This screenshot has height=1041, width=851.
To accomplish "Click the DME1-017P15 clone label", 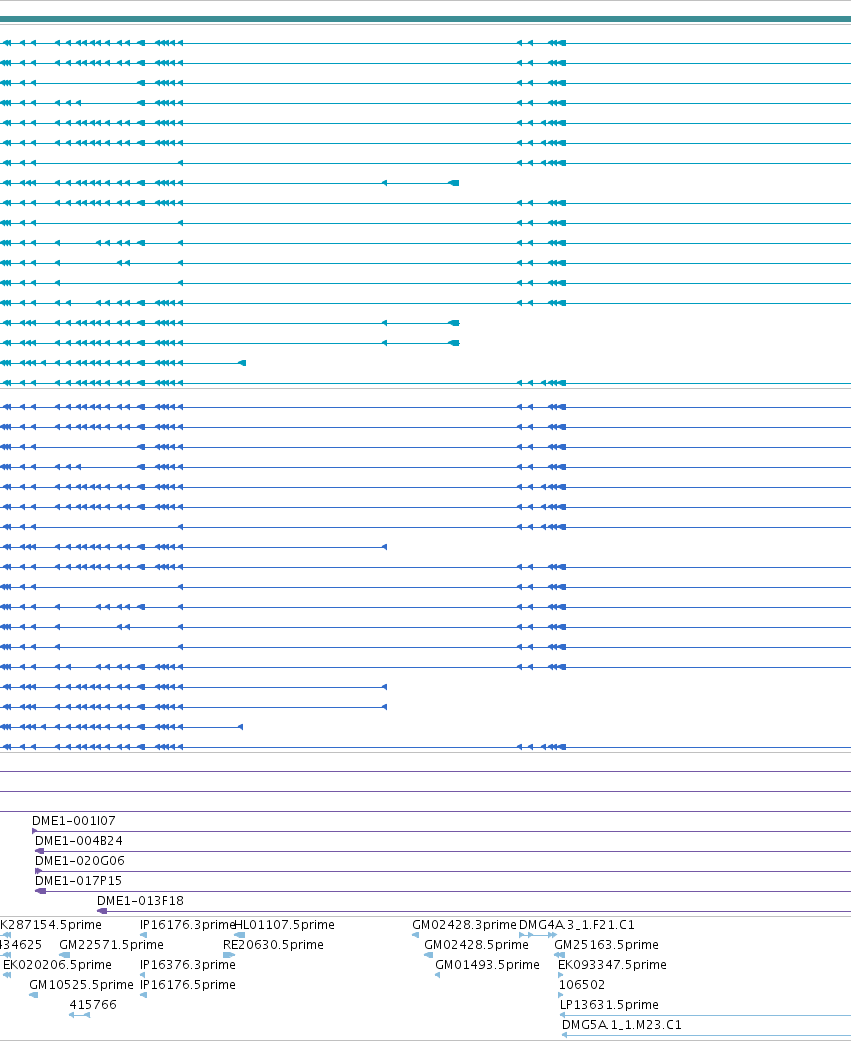I will click(78, 880).
